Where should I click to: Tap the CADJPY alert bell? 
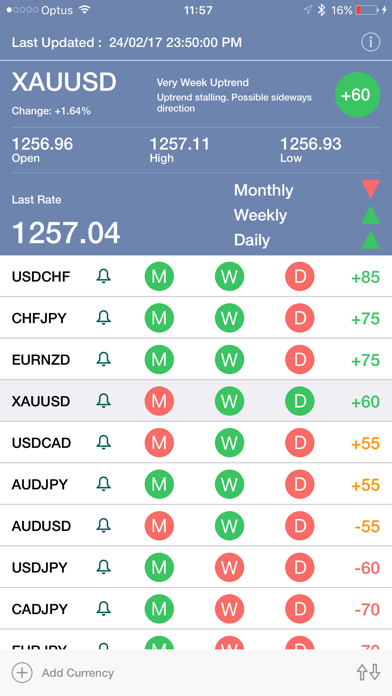(x=103, y=609)
